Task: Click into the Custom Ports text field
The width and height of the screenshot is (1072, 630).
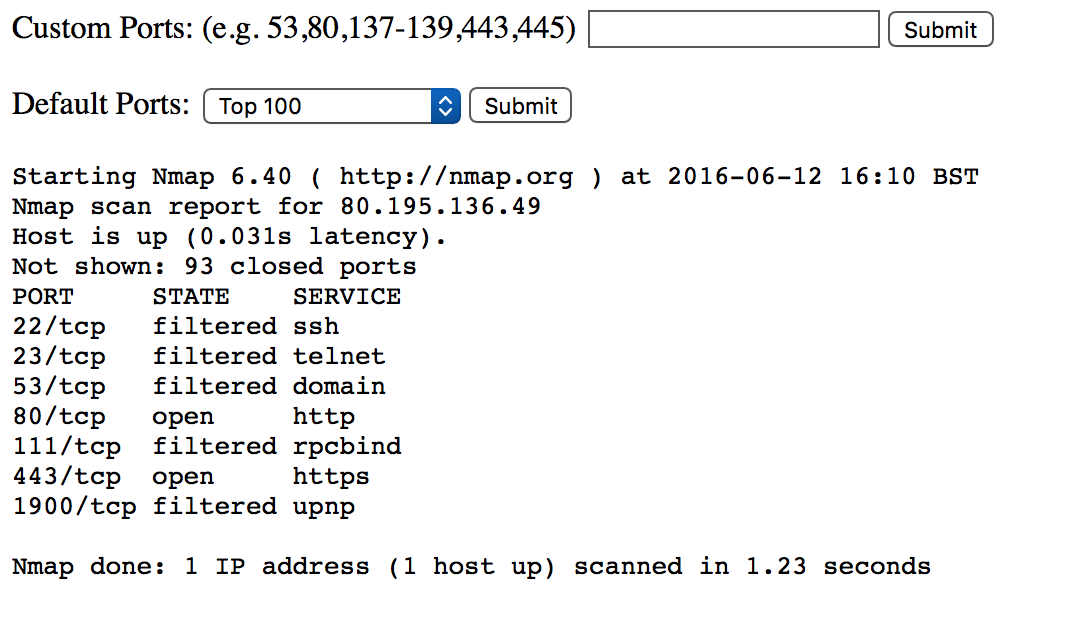Action: [x=734, y=29]
